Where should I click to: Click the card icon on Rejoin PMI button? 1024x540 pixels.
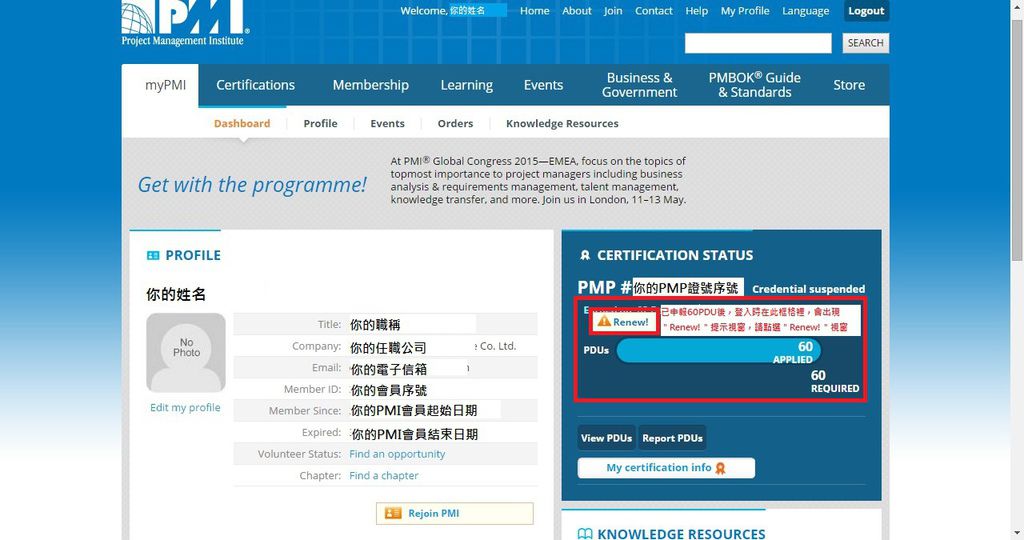tap(393, 513)
